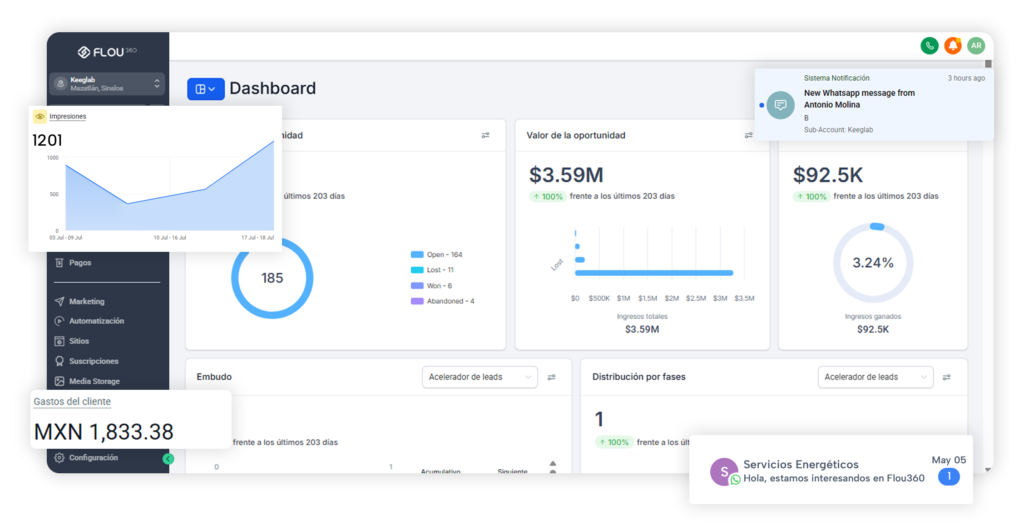Open the AR user avatar menu

tap(975, 46)
